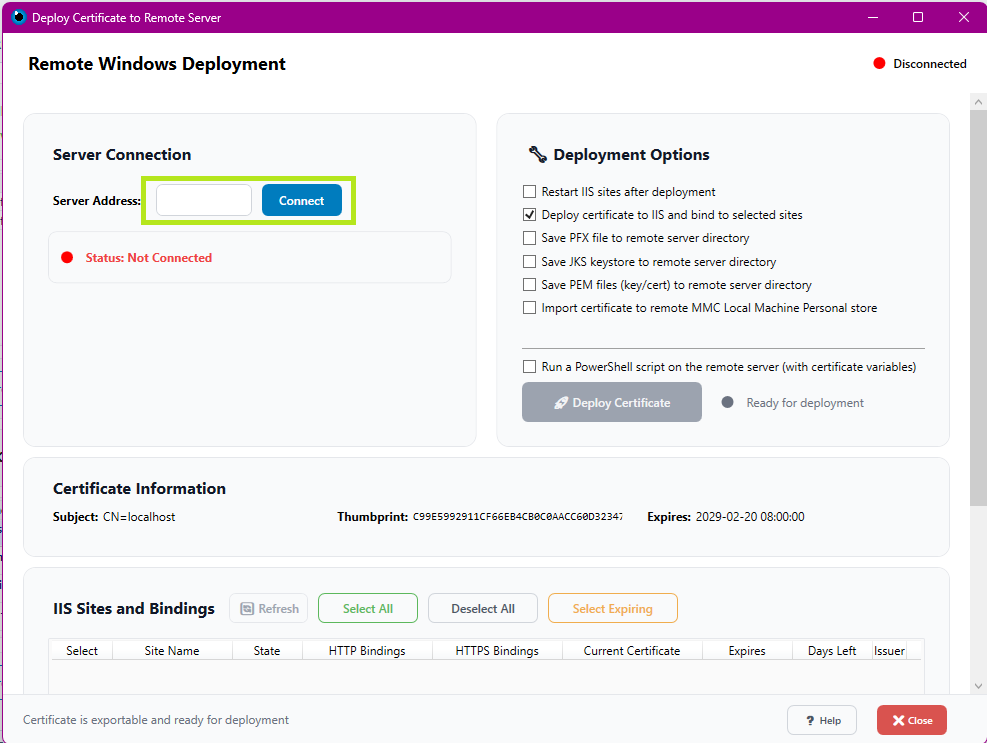Click the Connect button
987x743 pixels.
click(302, 200)
